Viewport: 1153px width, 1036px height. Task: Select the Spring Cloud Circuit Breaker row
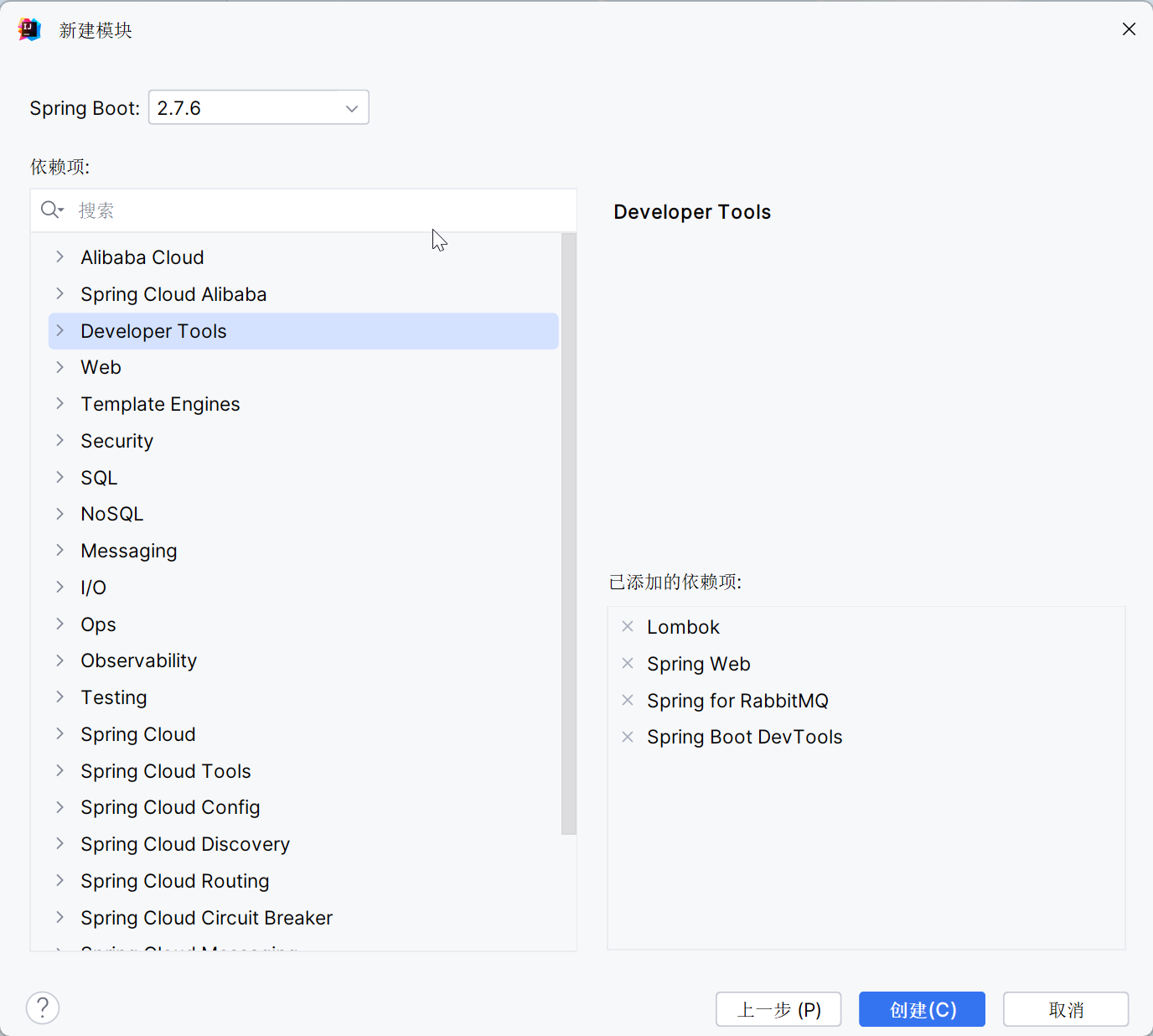(x=303, y=918)
